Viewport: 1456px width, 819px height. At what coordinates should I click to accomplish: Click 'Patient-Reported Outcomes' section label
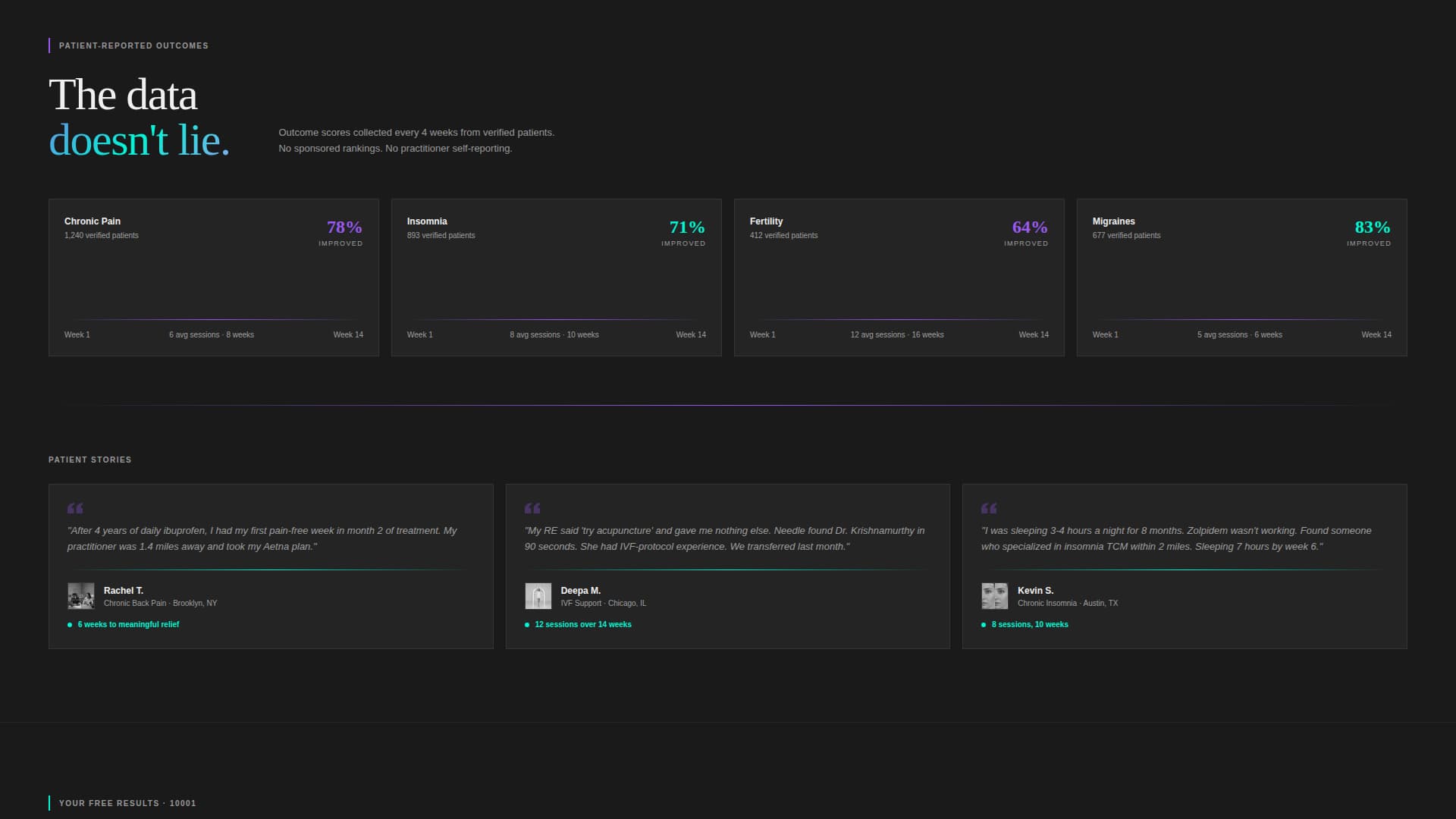(x=133, y=45)
